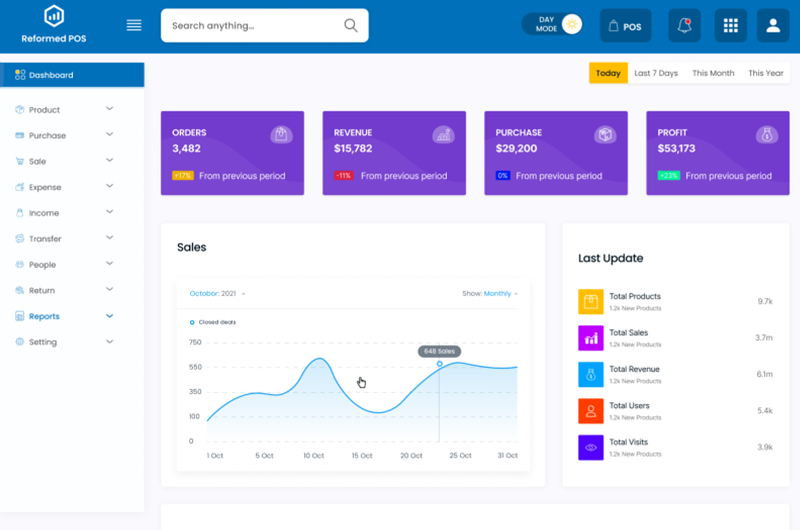Click the Total Products row label

(x=635, y=296)
